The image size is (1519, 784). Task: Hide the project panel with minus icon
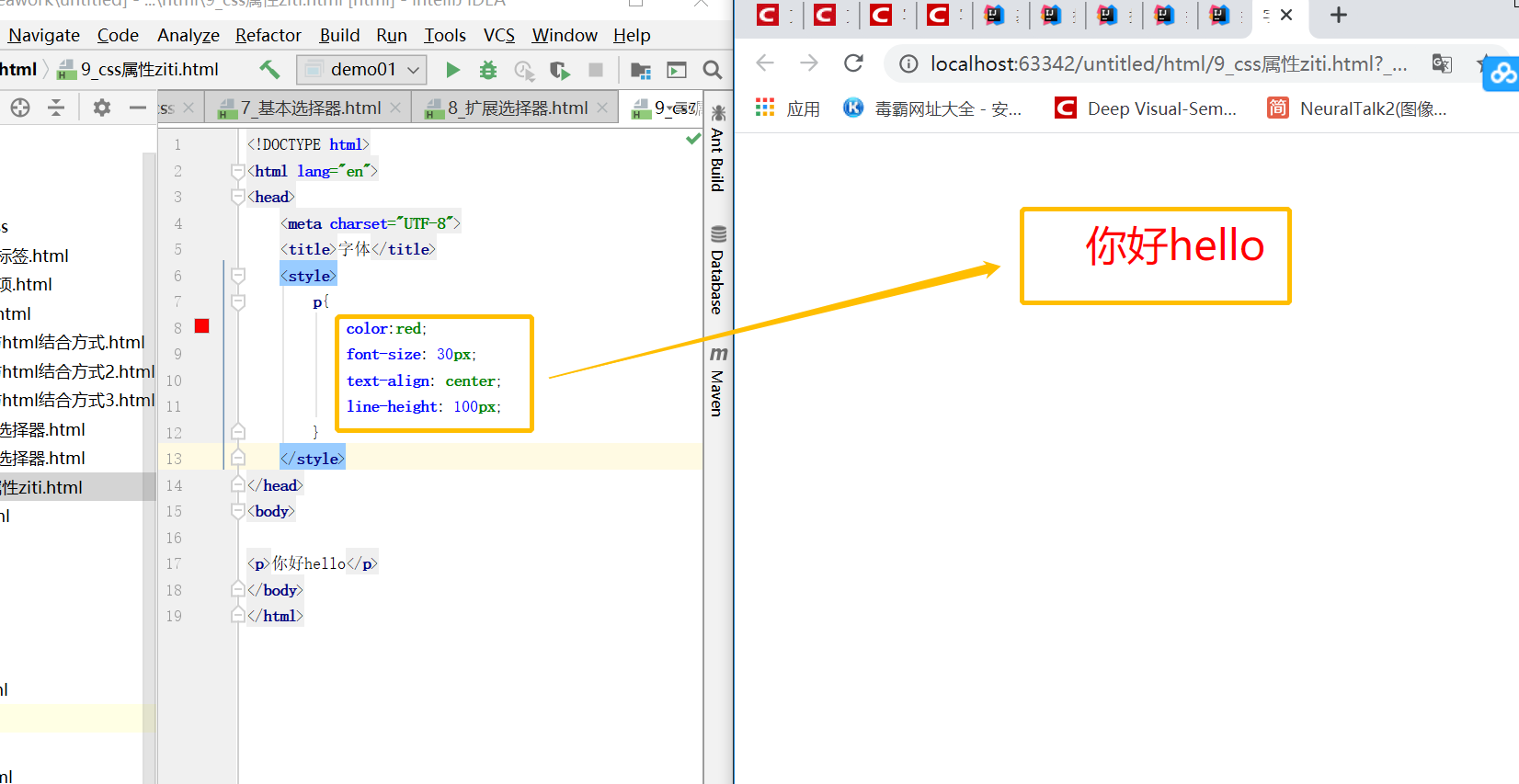point(138,108)
